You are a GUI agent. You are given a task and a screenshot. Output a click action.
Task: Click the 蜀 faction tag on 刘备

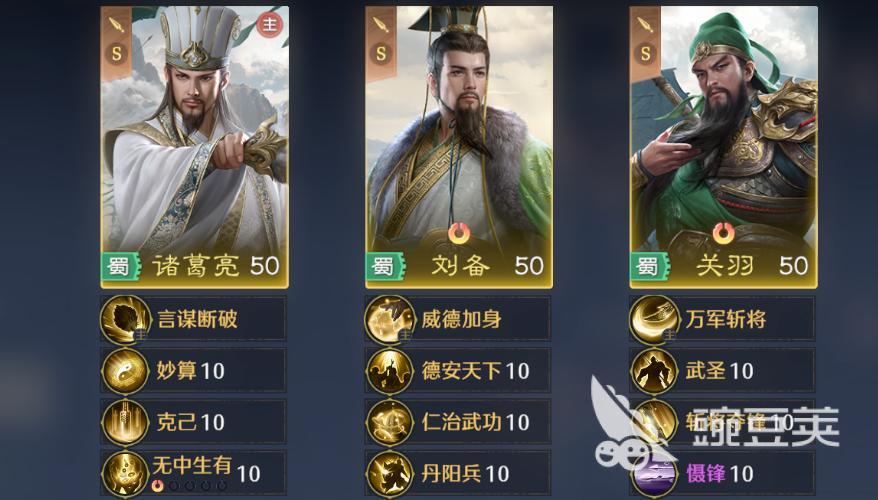(385, 267)
